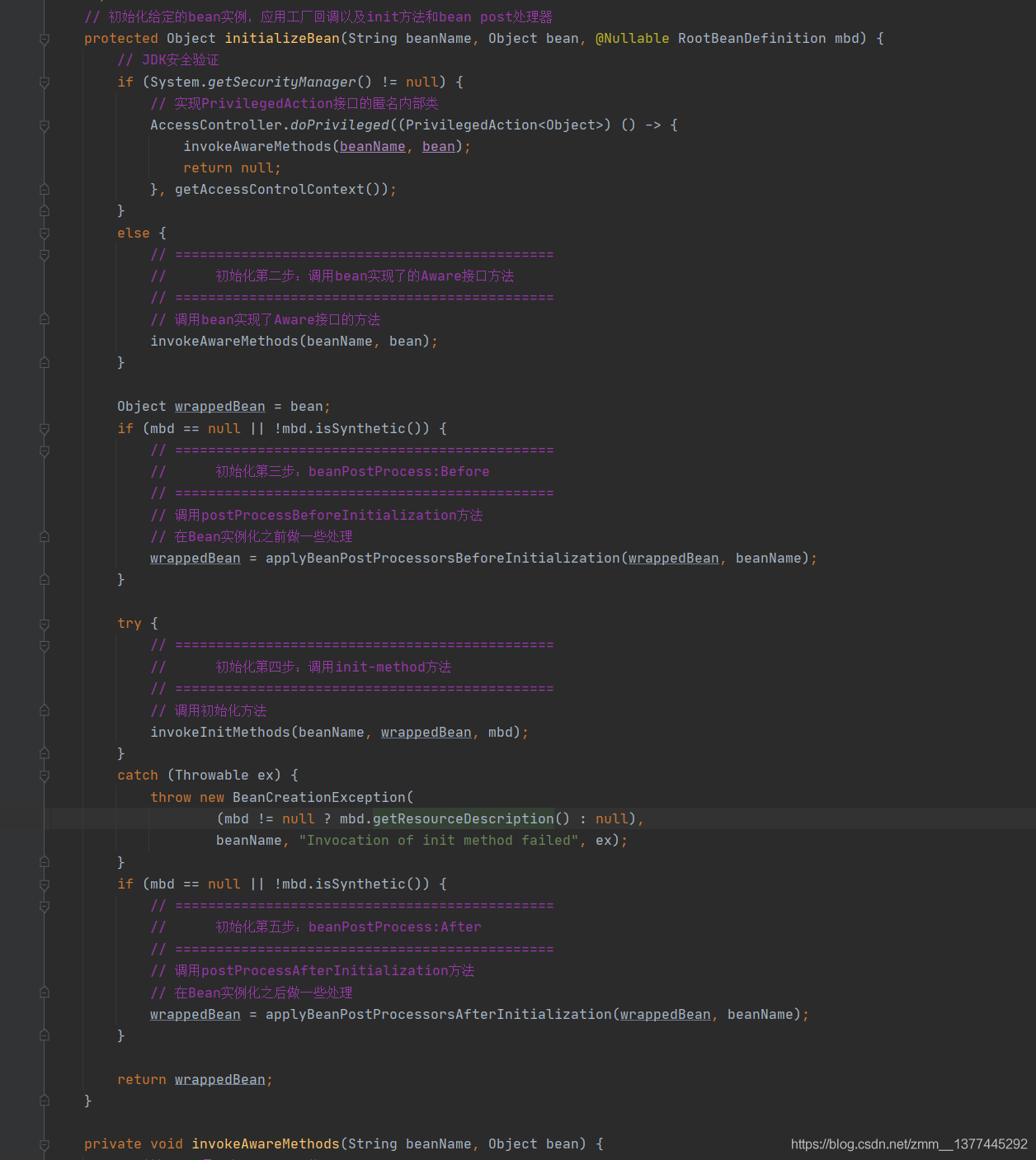Click the invokeInitMethods call
Image resolution: width=1036 pixels, height=1160 pixels.
pos(220,732)
